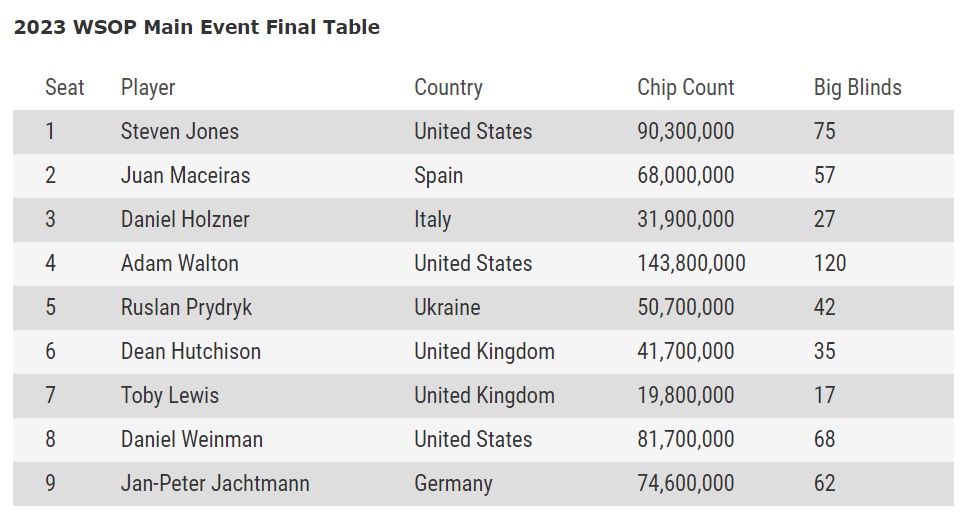
Task: Click on Daniel Holzner's name
Action: [x=185, y=219]
